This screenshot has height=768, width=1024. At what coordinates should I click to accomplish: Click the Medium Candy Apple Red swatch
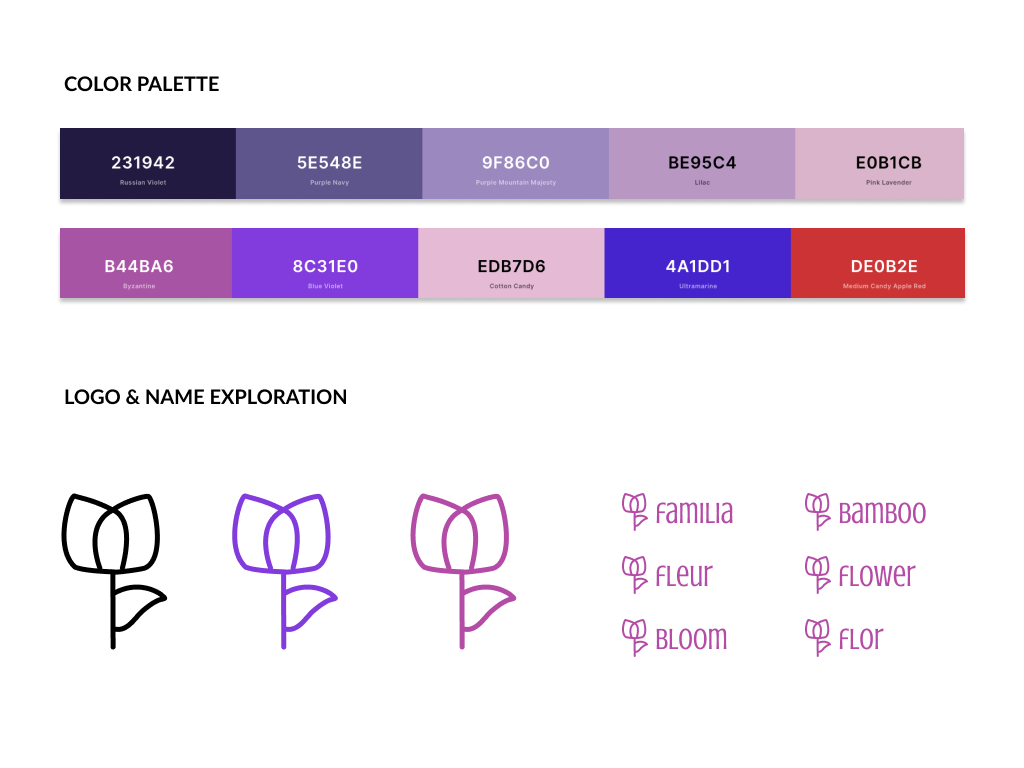[x=878, y=263]
